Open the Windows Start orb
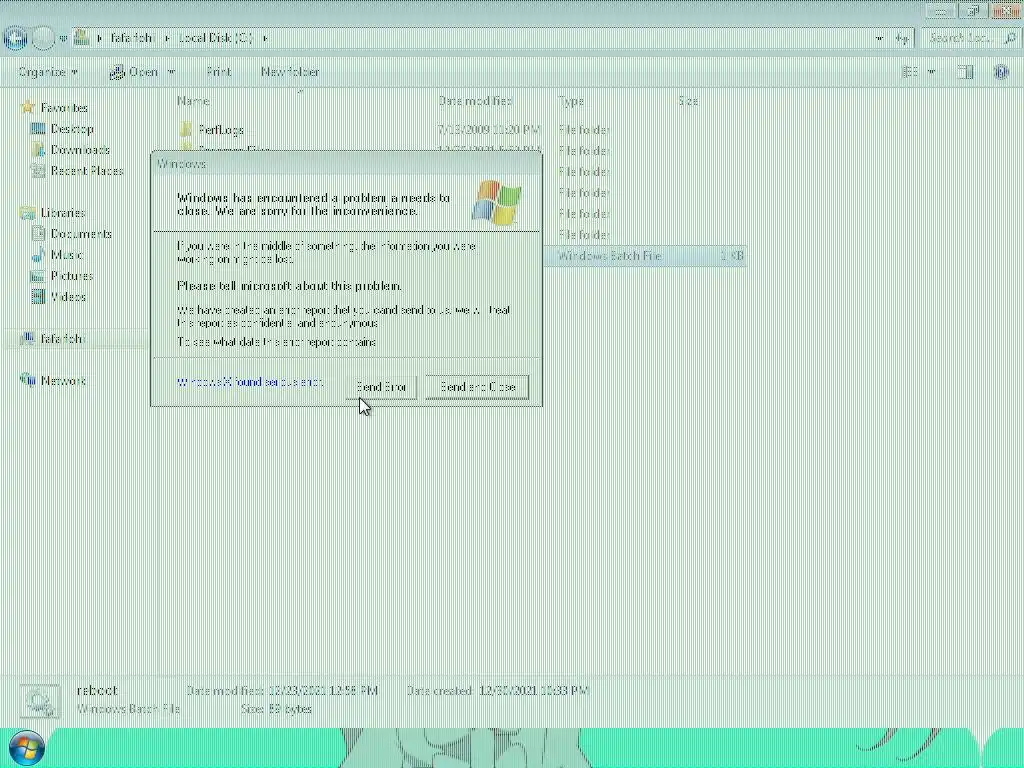This screenshot has height=768, width=1024. 27,748
